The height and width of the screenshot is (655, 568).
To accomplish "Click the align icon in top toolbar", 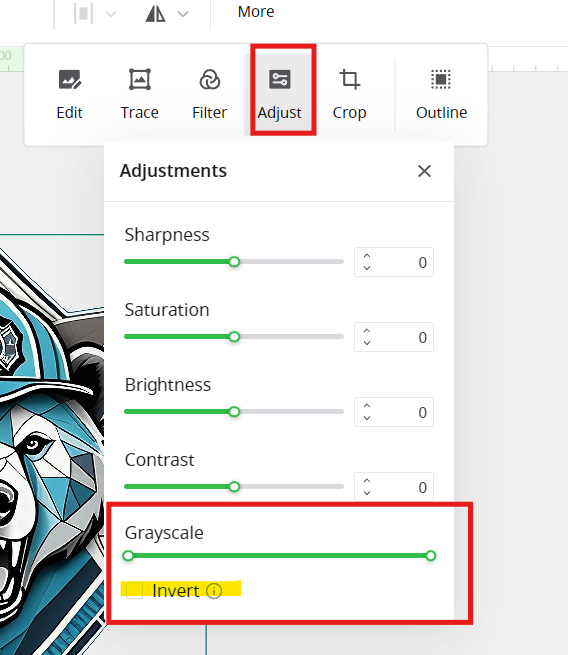I will coord(83,14).
